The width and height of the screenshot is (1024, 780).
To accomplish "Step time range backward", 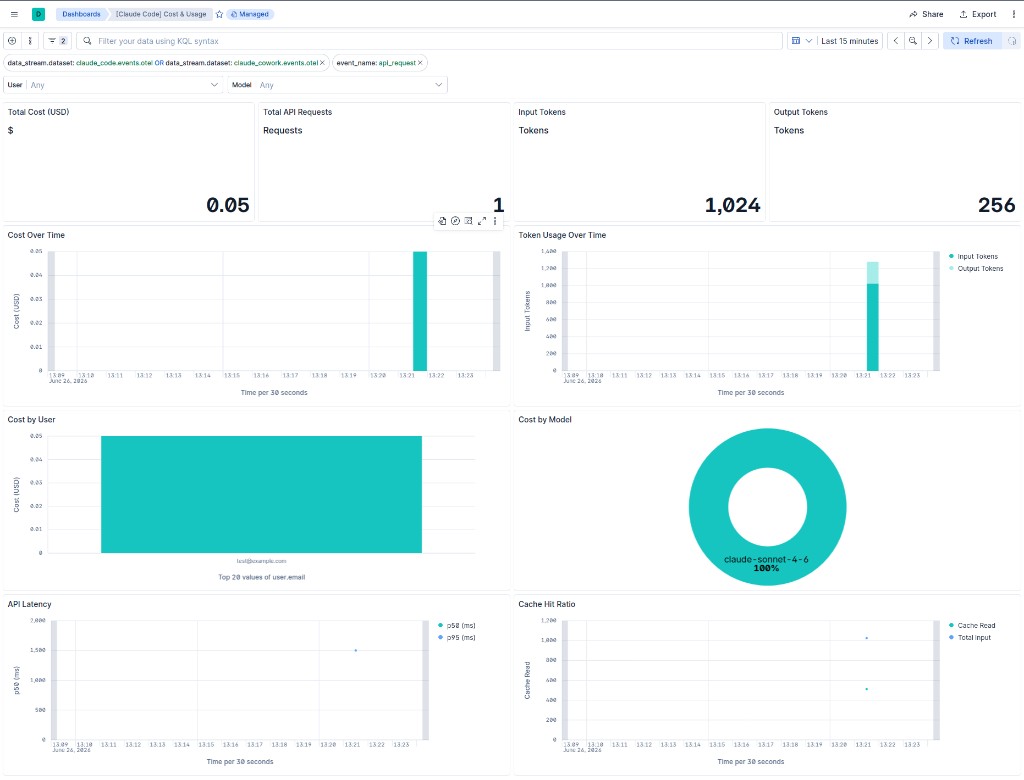I will pos(896,41).
